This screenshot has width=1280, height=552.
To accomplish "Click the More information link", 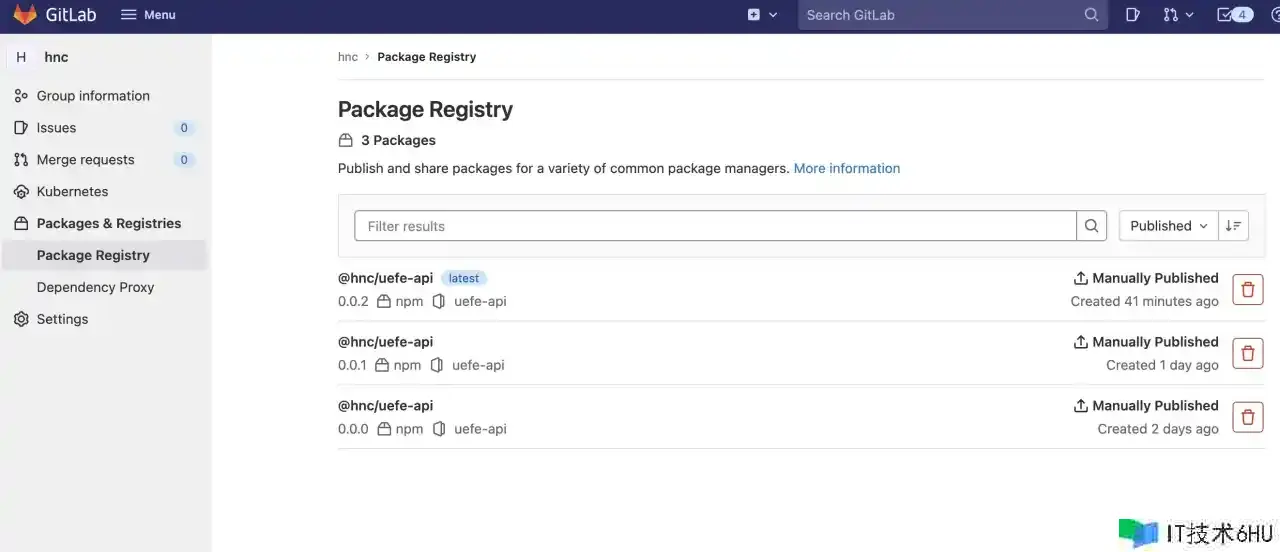I will (x=846, y=168).
